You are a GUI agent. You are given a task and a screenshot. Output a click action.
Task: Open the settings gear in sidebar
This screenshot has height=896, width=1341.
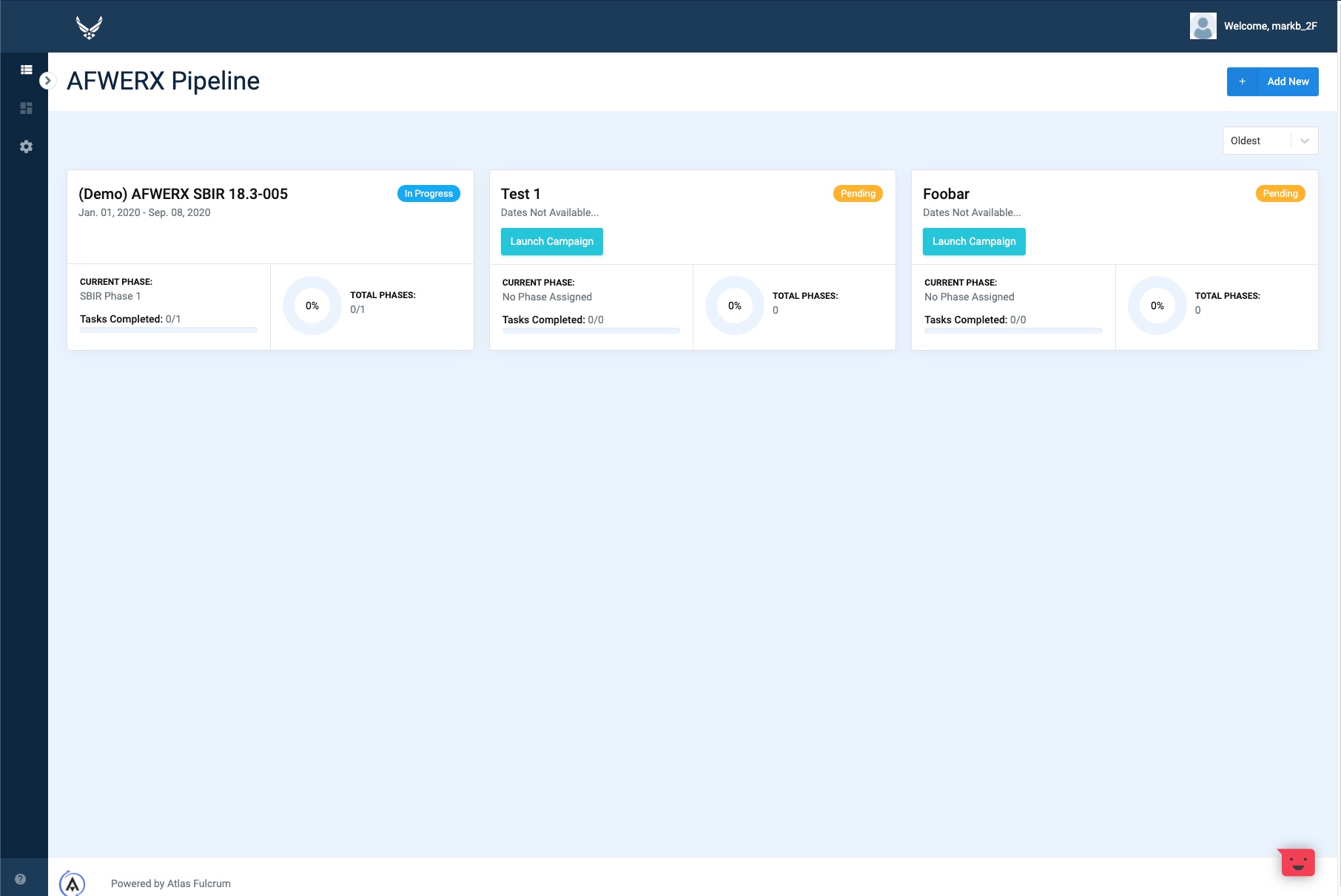coord(27,146)
